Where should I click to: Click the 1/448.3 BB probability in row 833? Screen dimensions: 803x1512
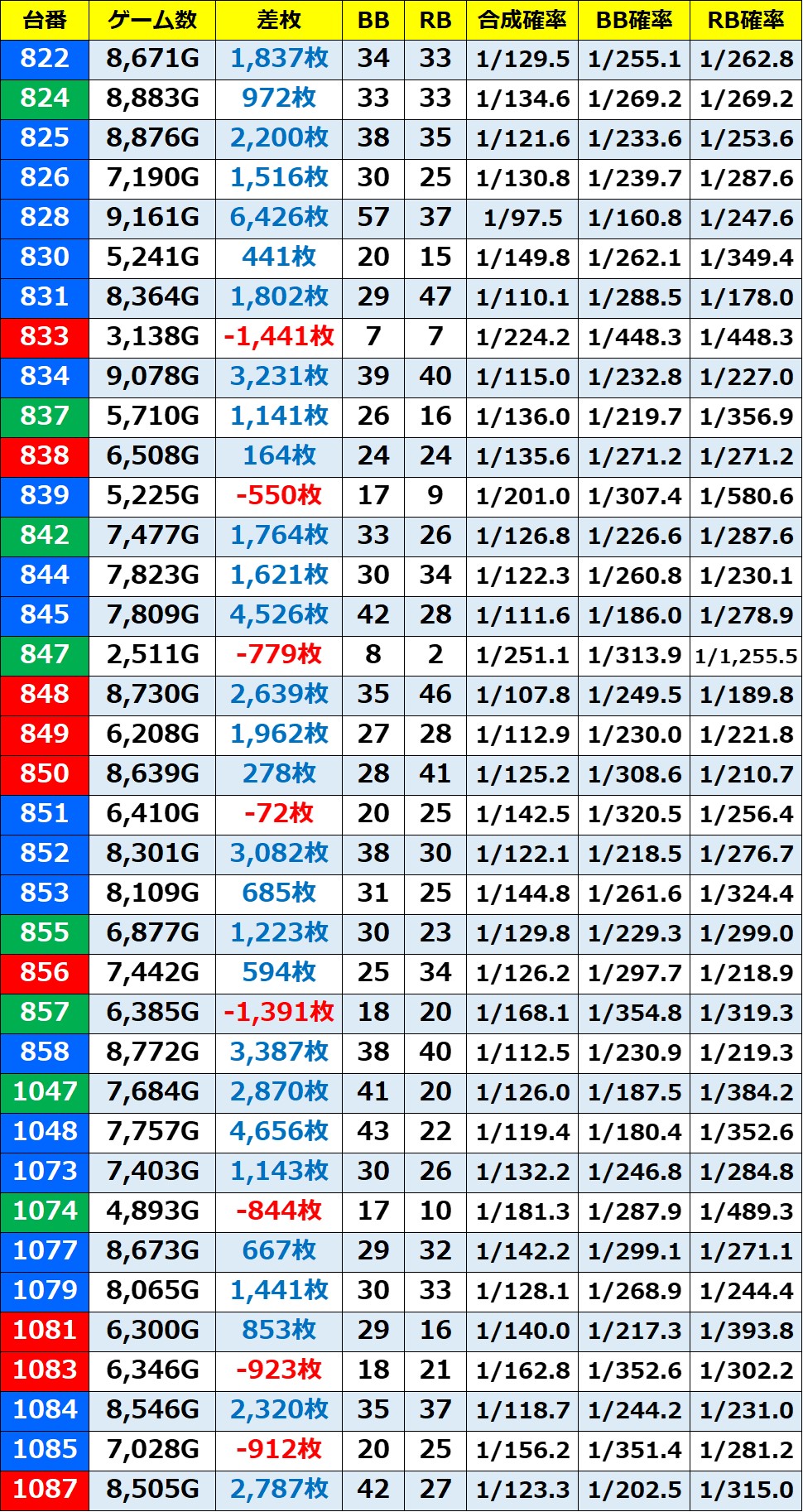(x=634, y=339)
